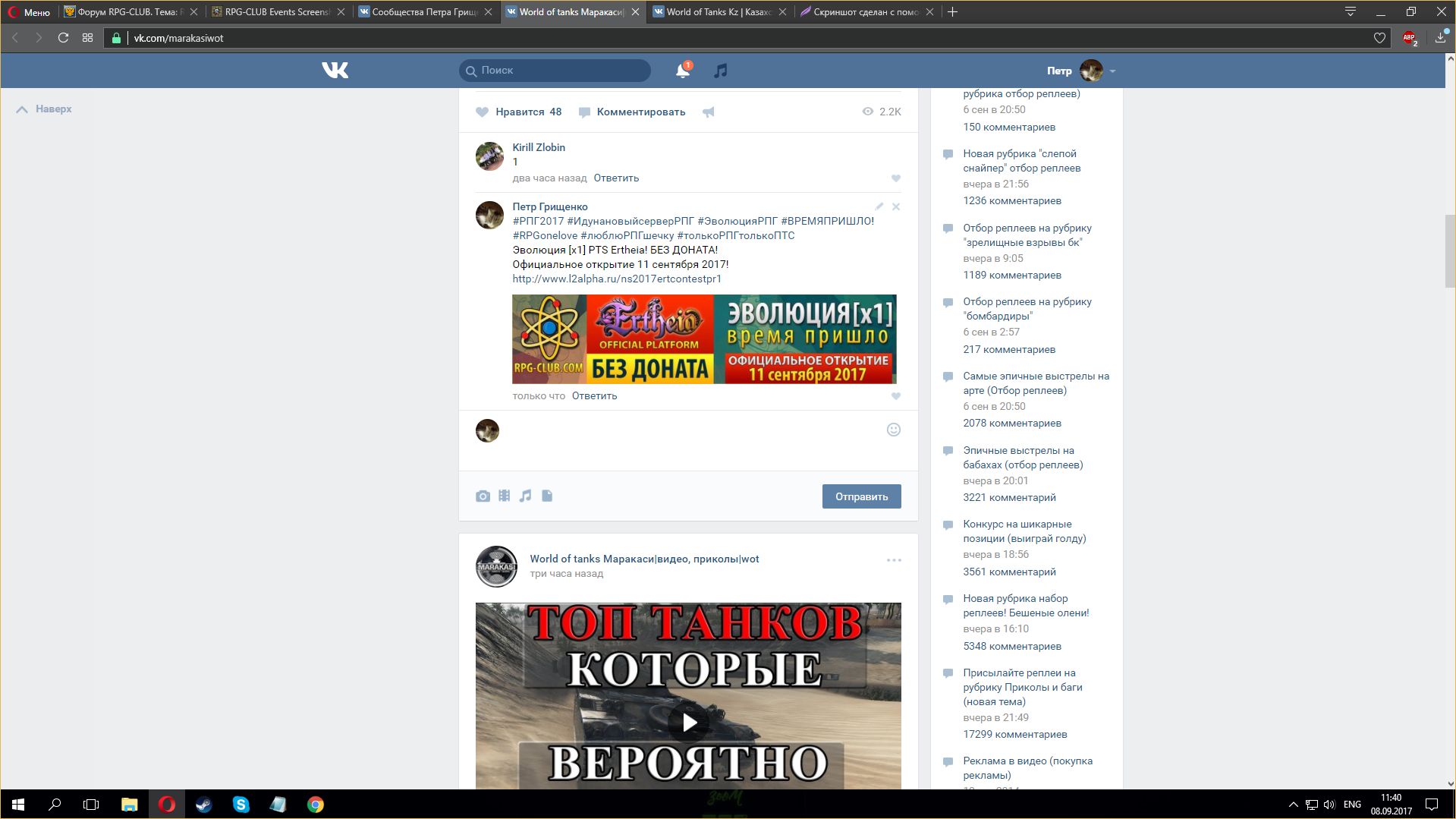Expand the Петр account dropdown arrow

click(x=1112, y=71)
